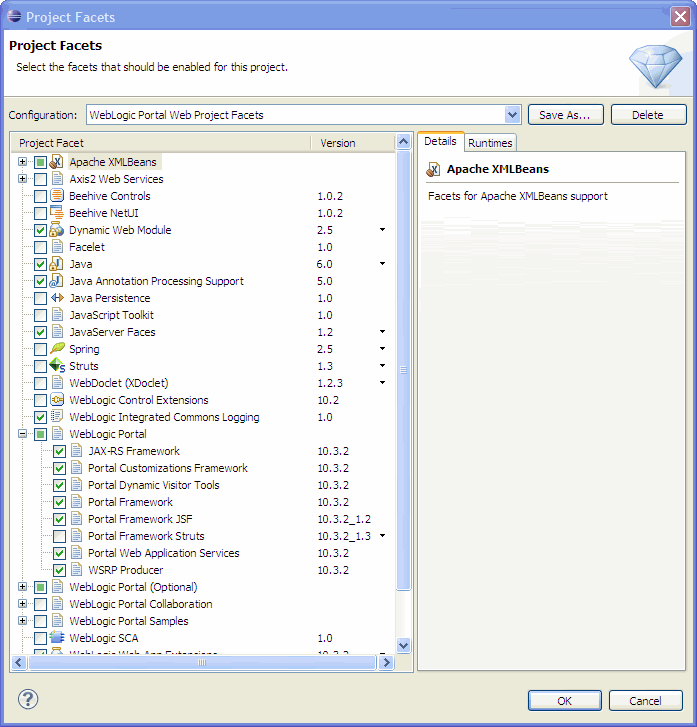Click the Axis2 Web Services document icon
697x727 pixels.
pos(58,179)
